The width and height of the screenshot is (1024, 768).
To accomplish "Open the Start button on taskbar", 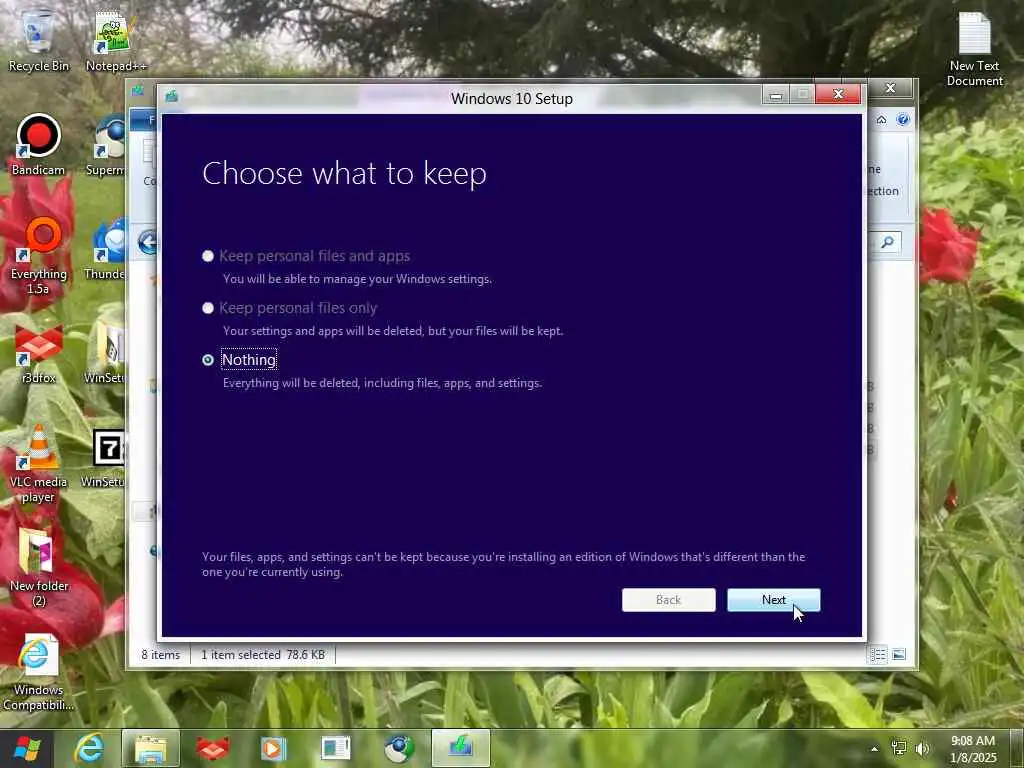I will point(27,748).
